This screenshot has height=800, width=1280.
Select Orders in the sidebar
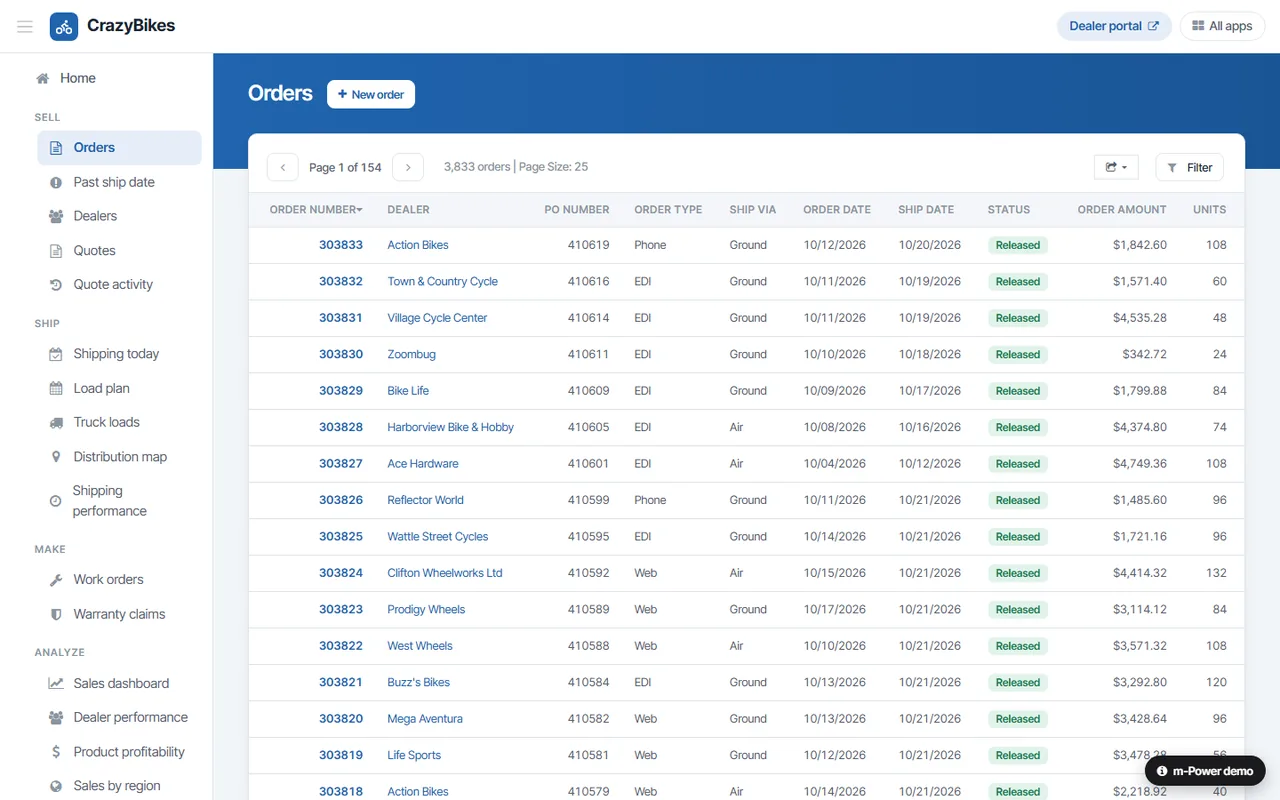119,148
